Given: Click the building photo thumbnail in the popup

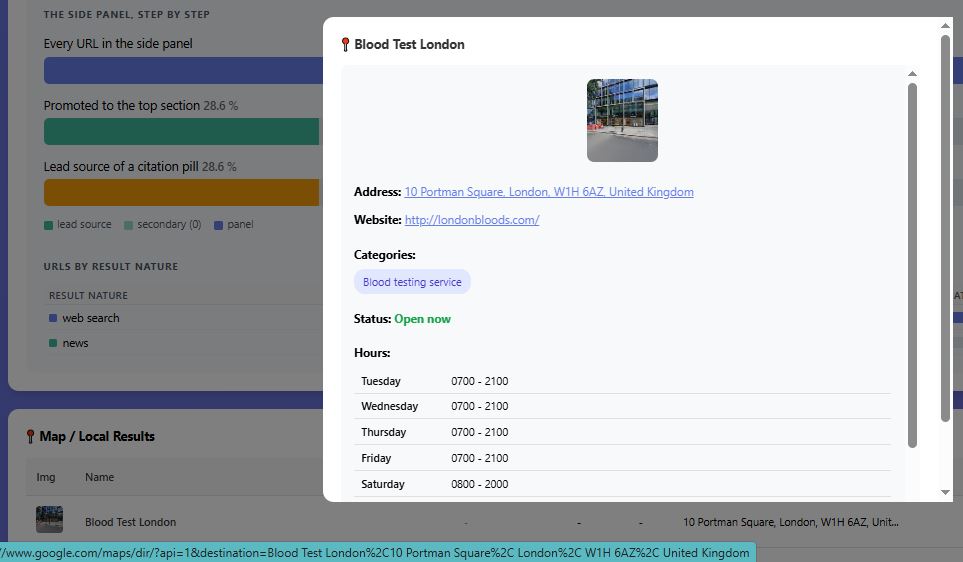Looking at the screenshot, I should [x=622, y=120].
